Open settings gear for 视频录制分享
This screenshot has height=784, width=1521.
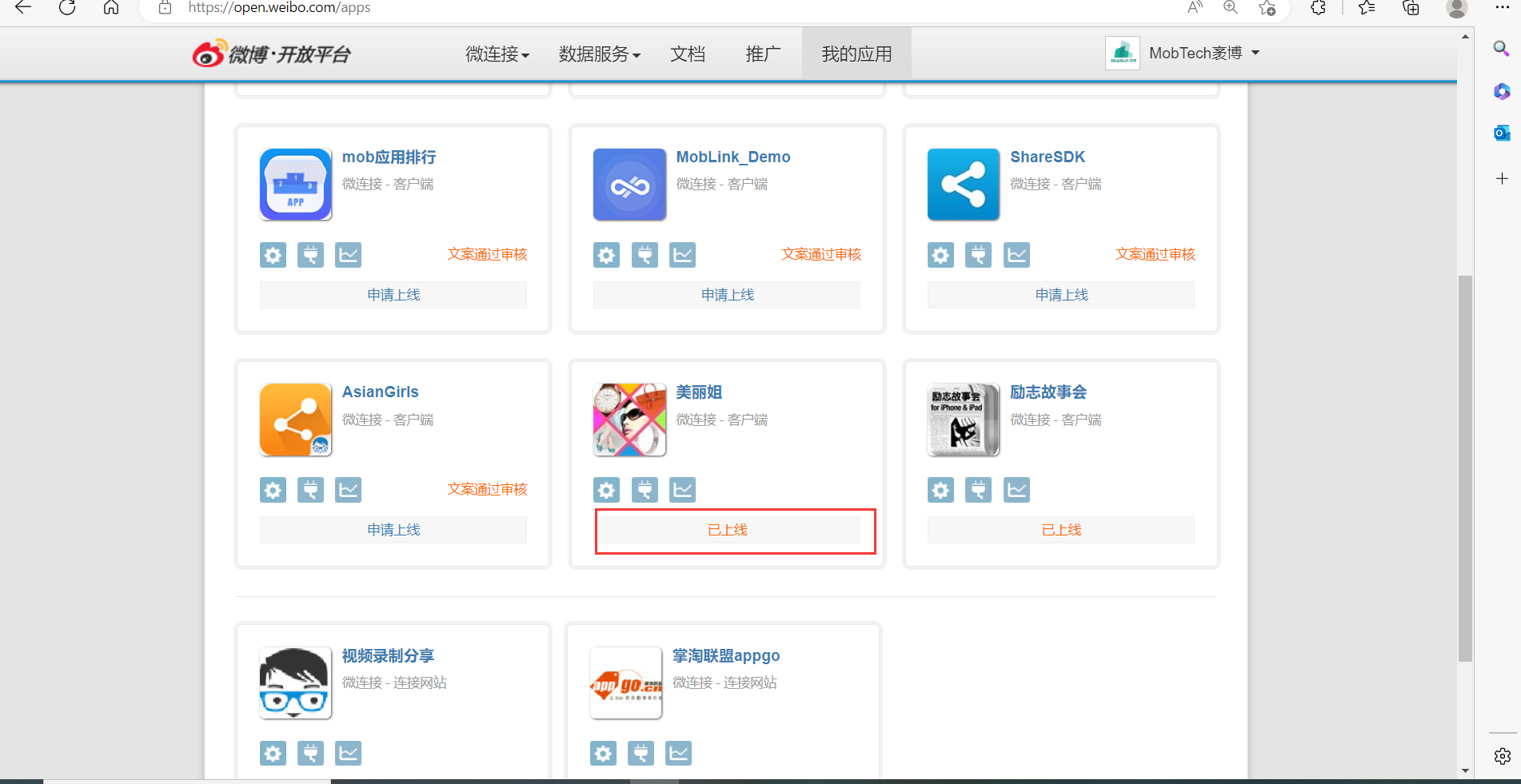click(x=273, y=753)
